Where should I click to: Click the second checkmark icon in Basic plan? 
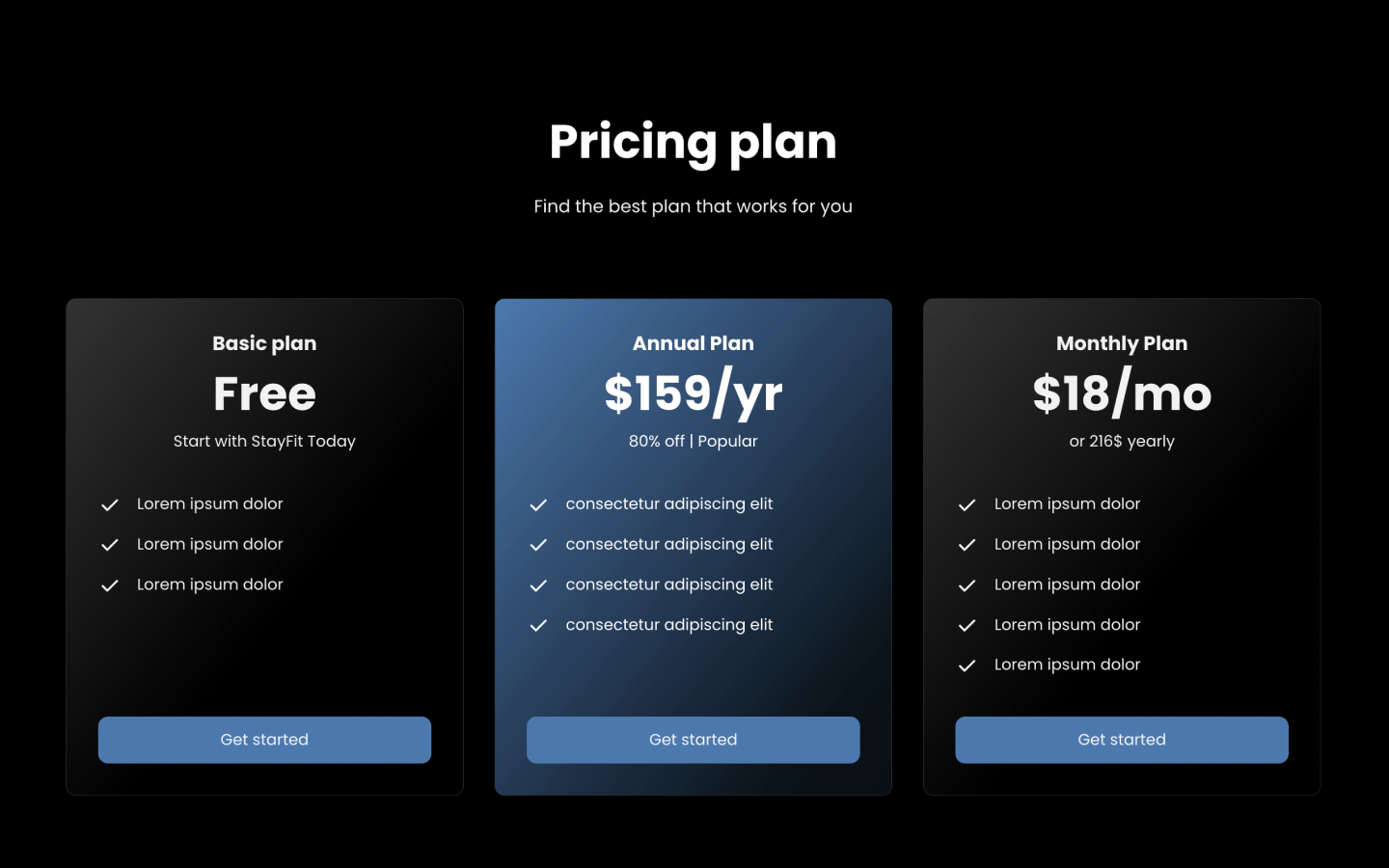click(110, 545)
